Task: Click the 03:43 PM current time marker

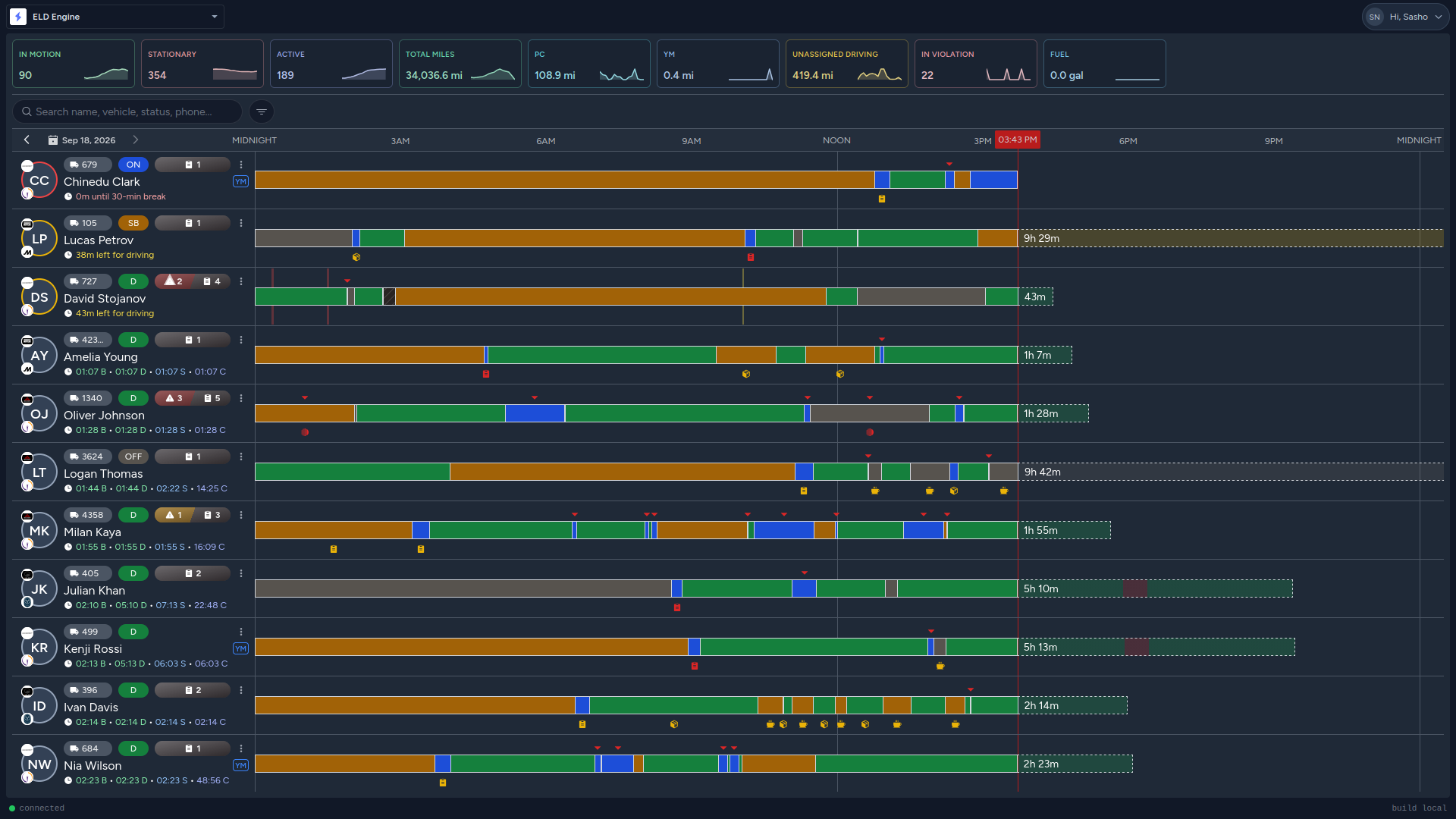Action: coord(1017,140)
